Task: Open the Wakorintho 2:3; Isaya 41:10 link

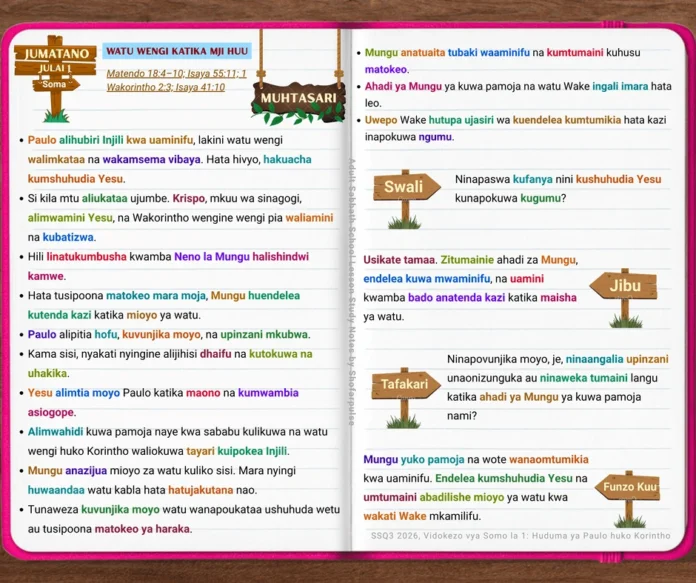Action: [166, 87]
